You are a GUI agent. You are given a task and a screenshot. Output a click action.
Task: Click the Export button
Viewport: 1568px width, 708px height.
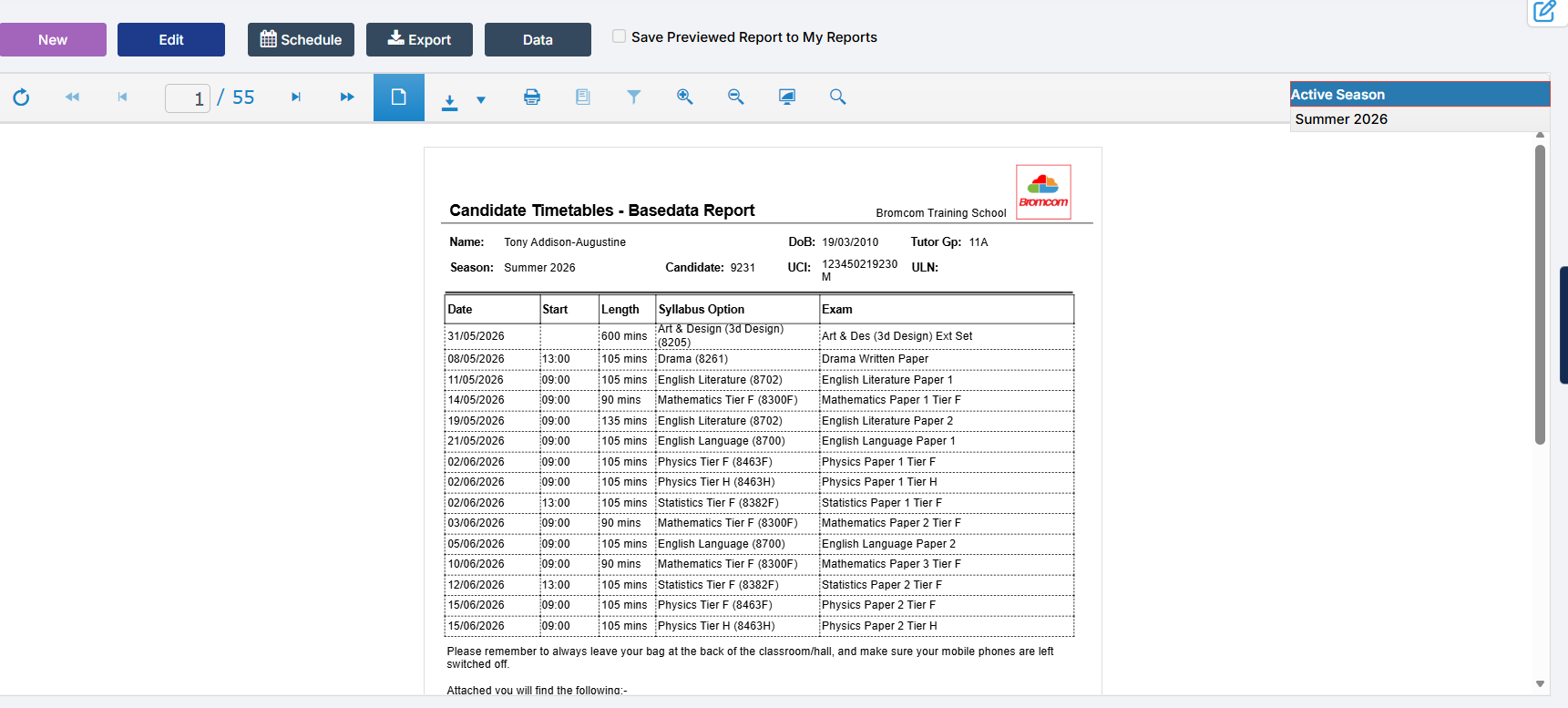pos(419,40)
